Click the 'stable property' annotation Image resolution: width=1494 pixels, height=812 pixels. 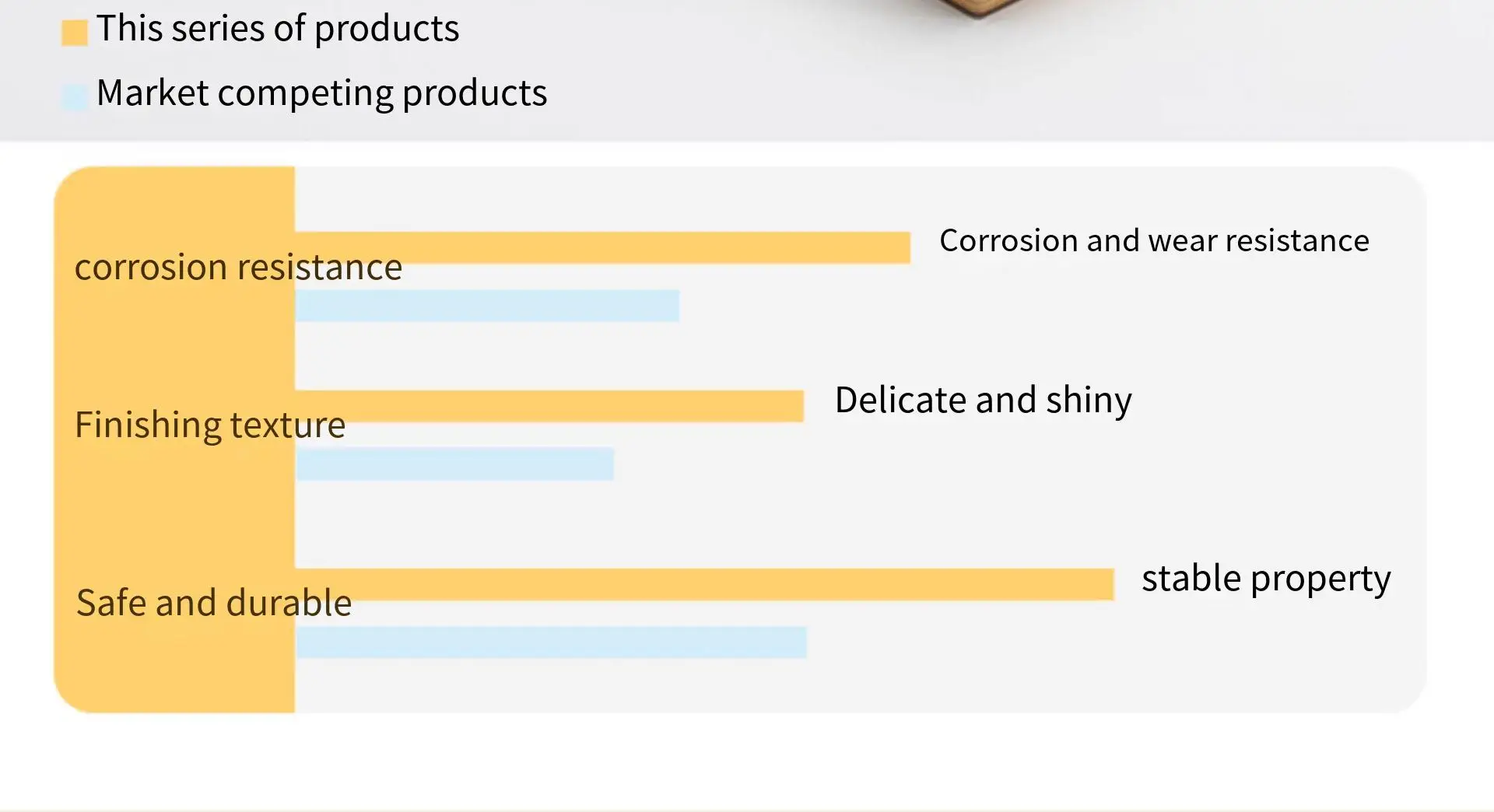pyautogui.click(x=1266, y=579)
